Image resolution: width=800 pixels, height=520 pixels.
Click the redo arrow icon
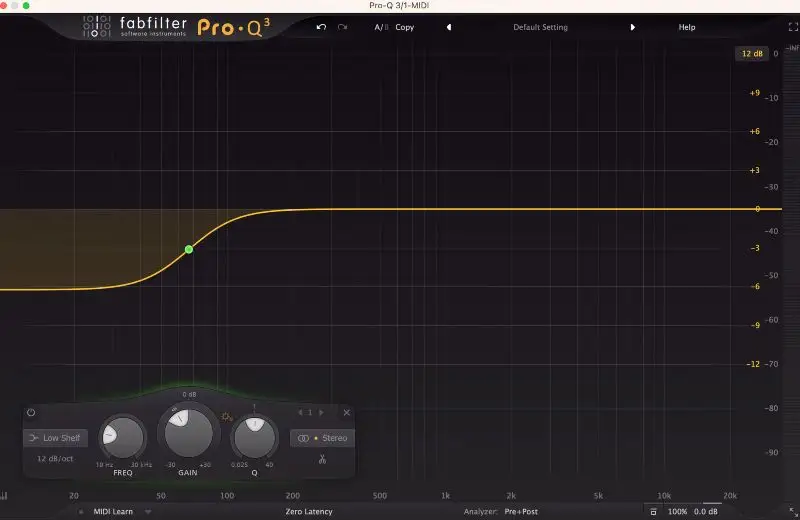pyautogui.click(x=343, y=27)
